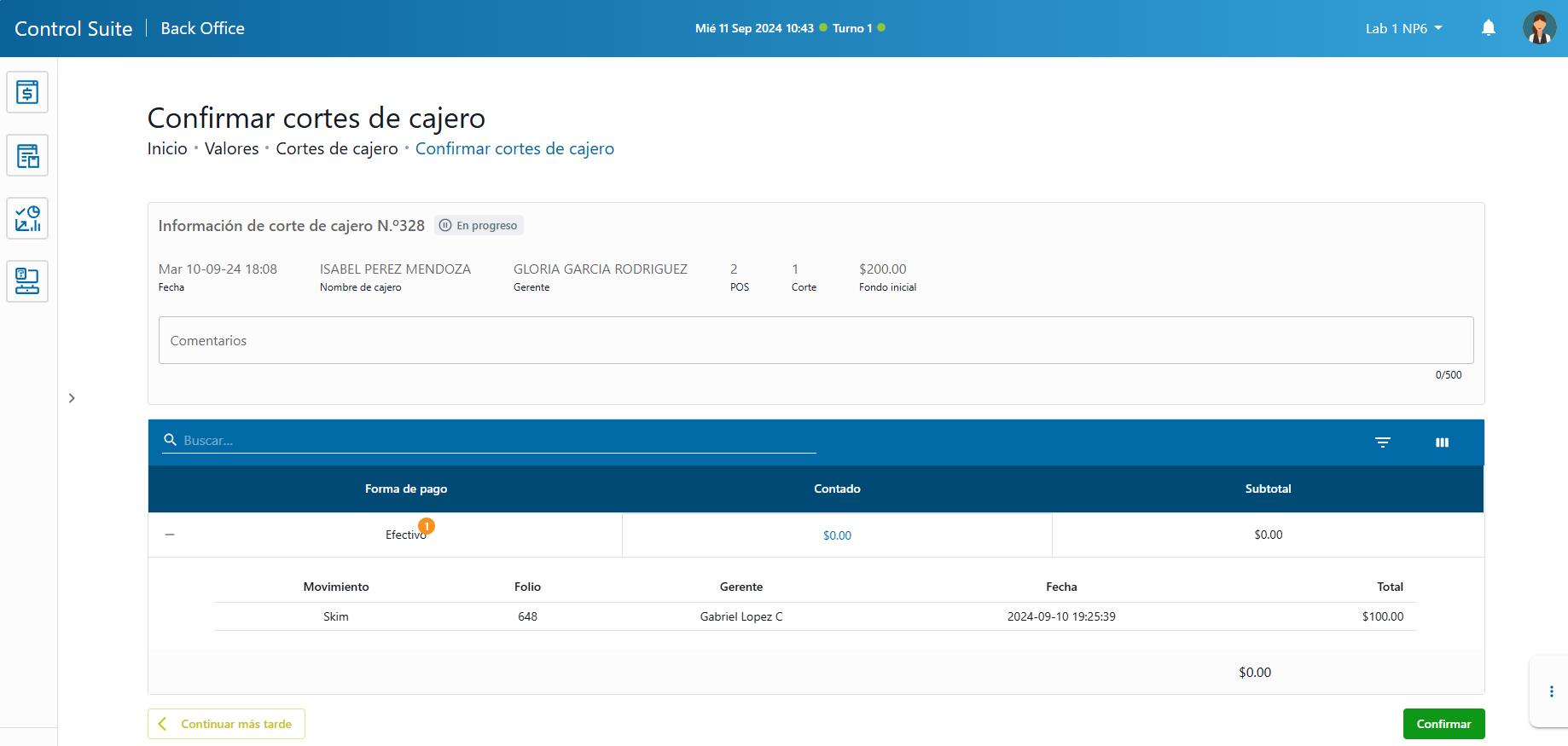Click the Continuar más tarde button
The width and height of the screenshot is (1568, 746).
coord(227,724)
